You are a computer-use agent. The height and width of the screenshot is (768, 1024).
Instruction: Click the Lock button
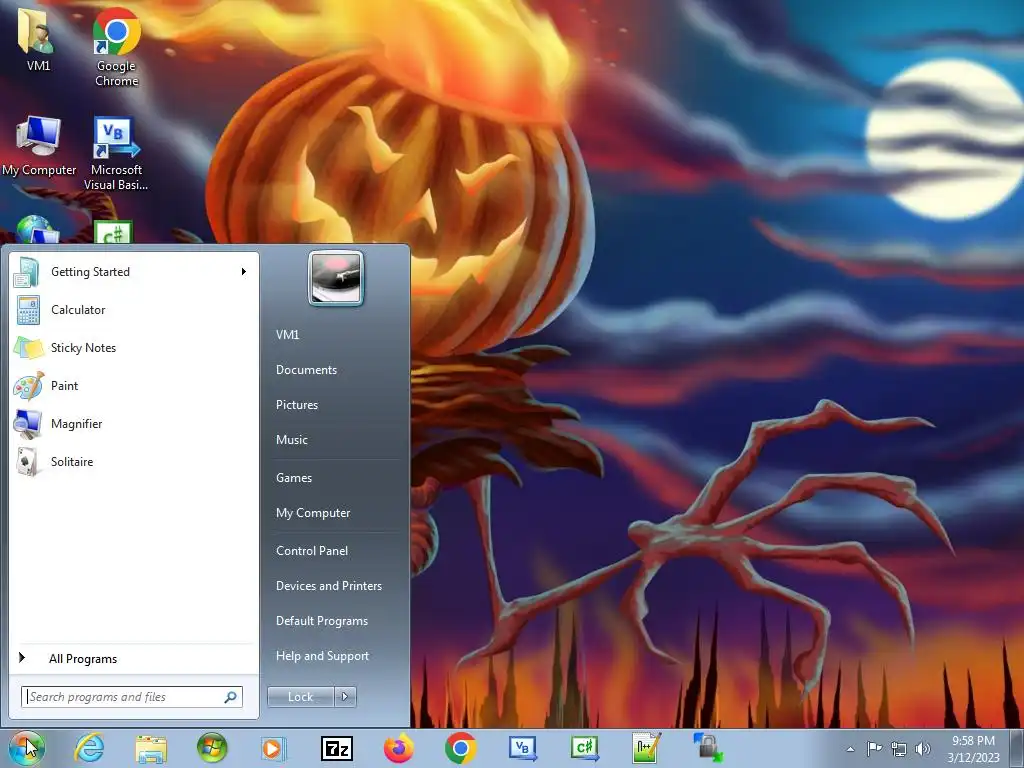point(300,697)
